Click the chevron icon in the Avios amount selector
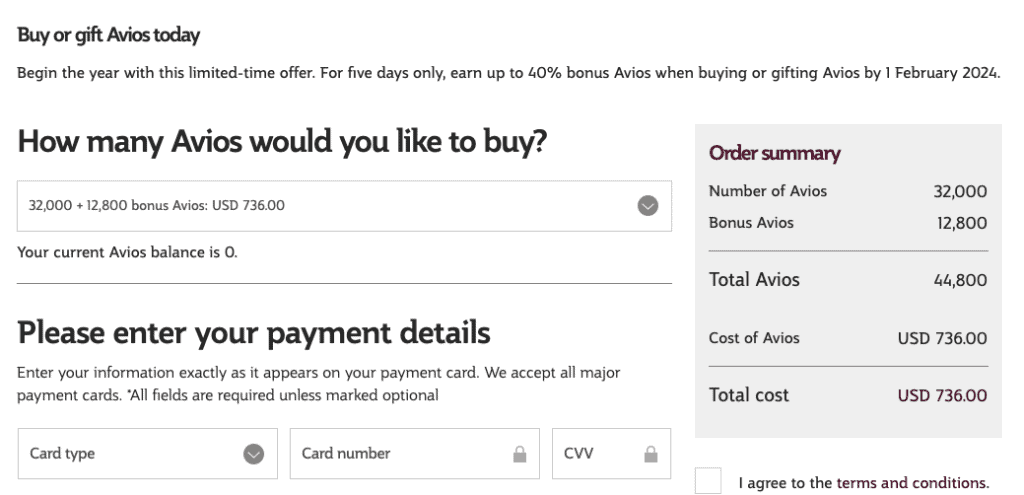Image resolution: width=1024 pixels, height=495 pixels. (x=648, y=206)
